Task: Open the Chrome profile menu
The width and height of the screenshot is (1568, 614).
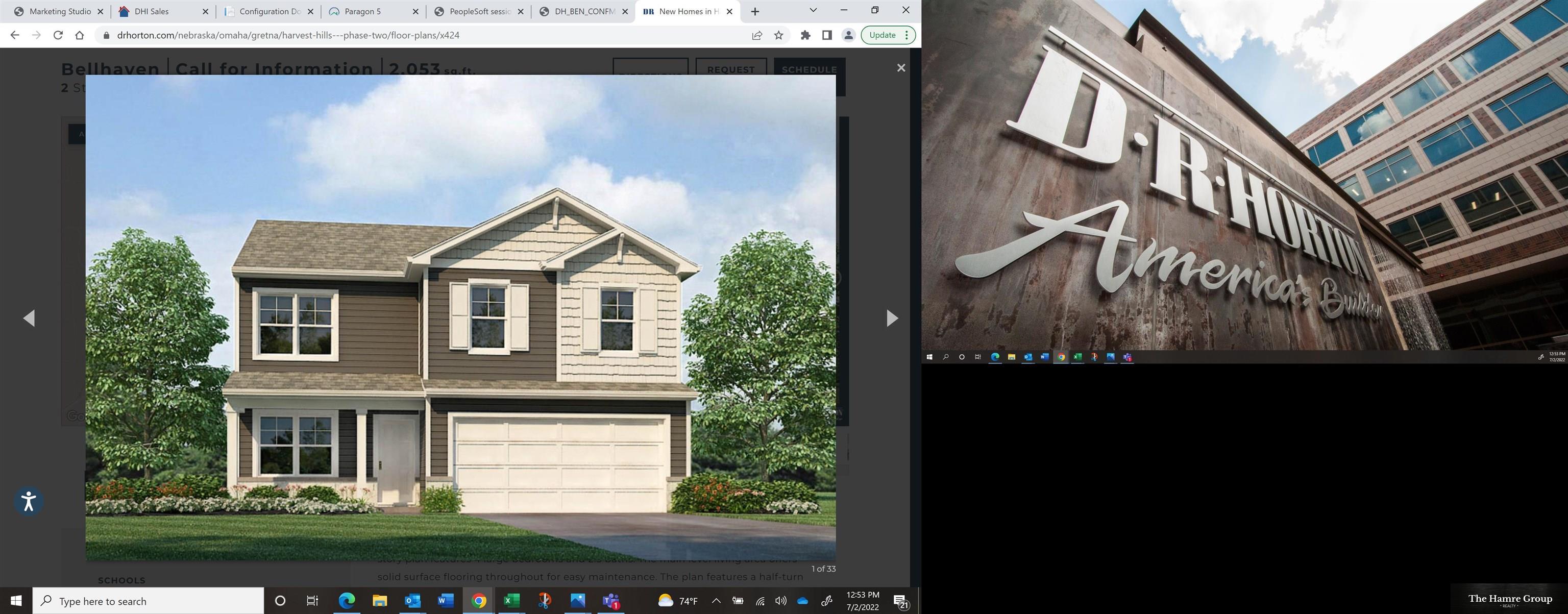Action: click(848, 35)
